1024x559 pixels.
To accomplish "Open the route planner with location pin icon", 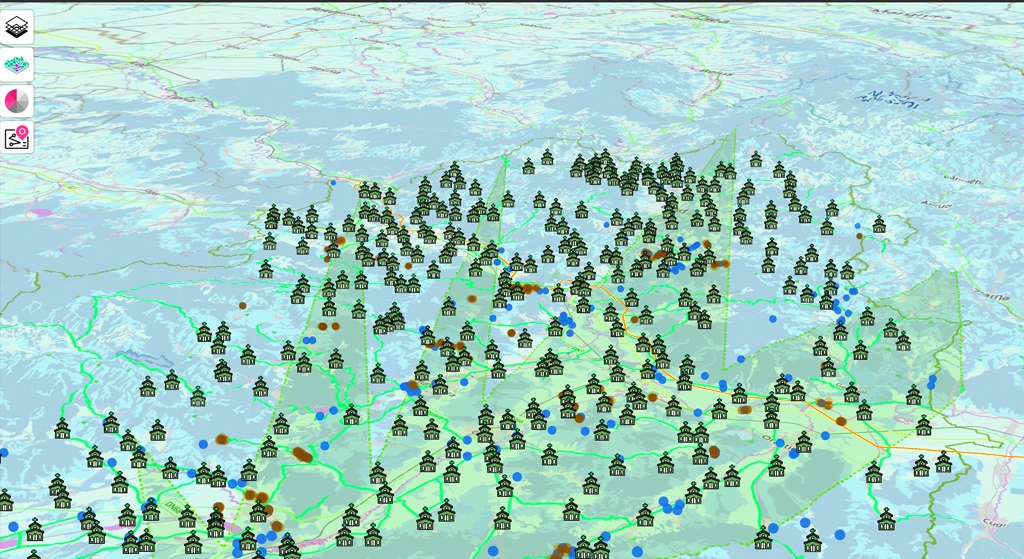I will coord(17,137).
